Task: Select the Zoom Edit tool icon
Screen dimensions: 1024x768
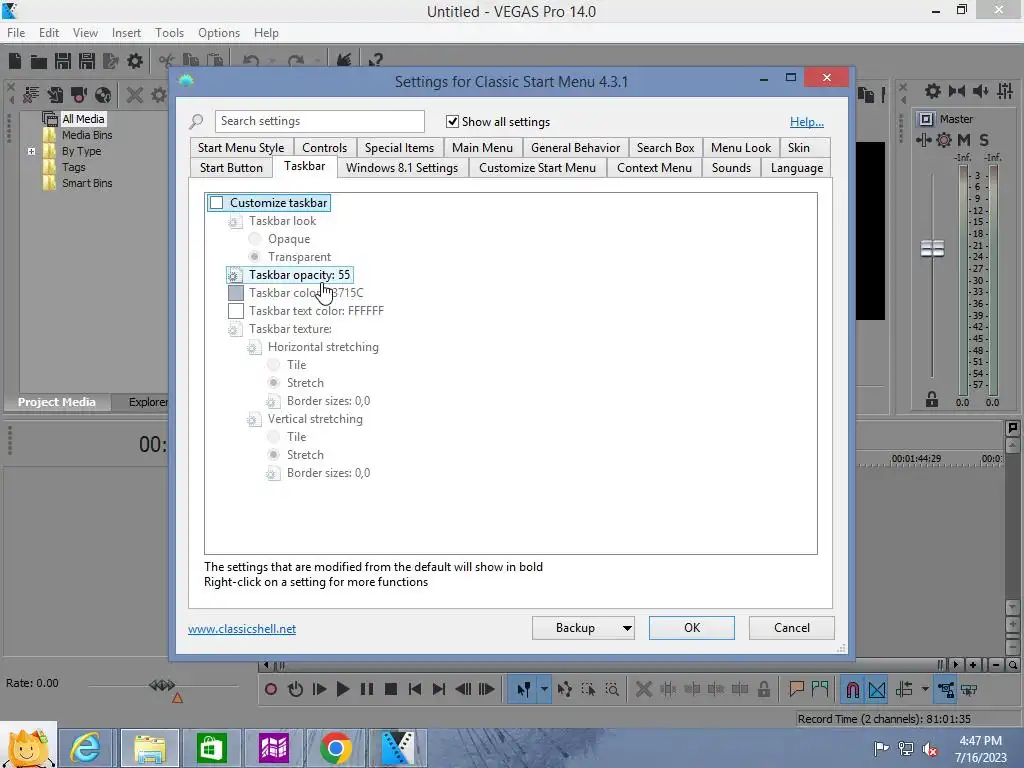Action: click(613, 690)
